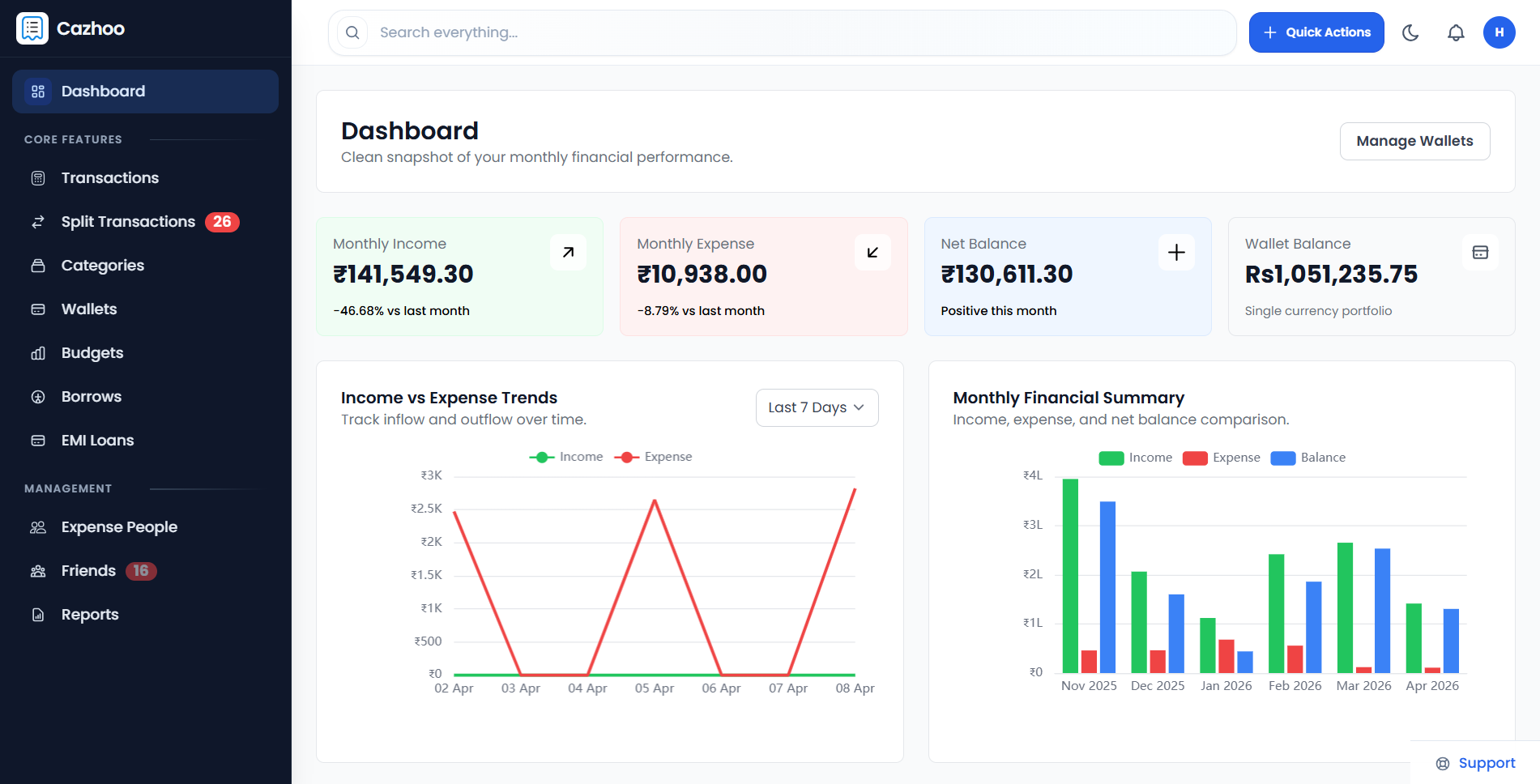This screenshot has width=1540, height=784.
Task: Open the Categories section
Action: 39,265
